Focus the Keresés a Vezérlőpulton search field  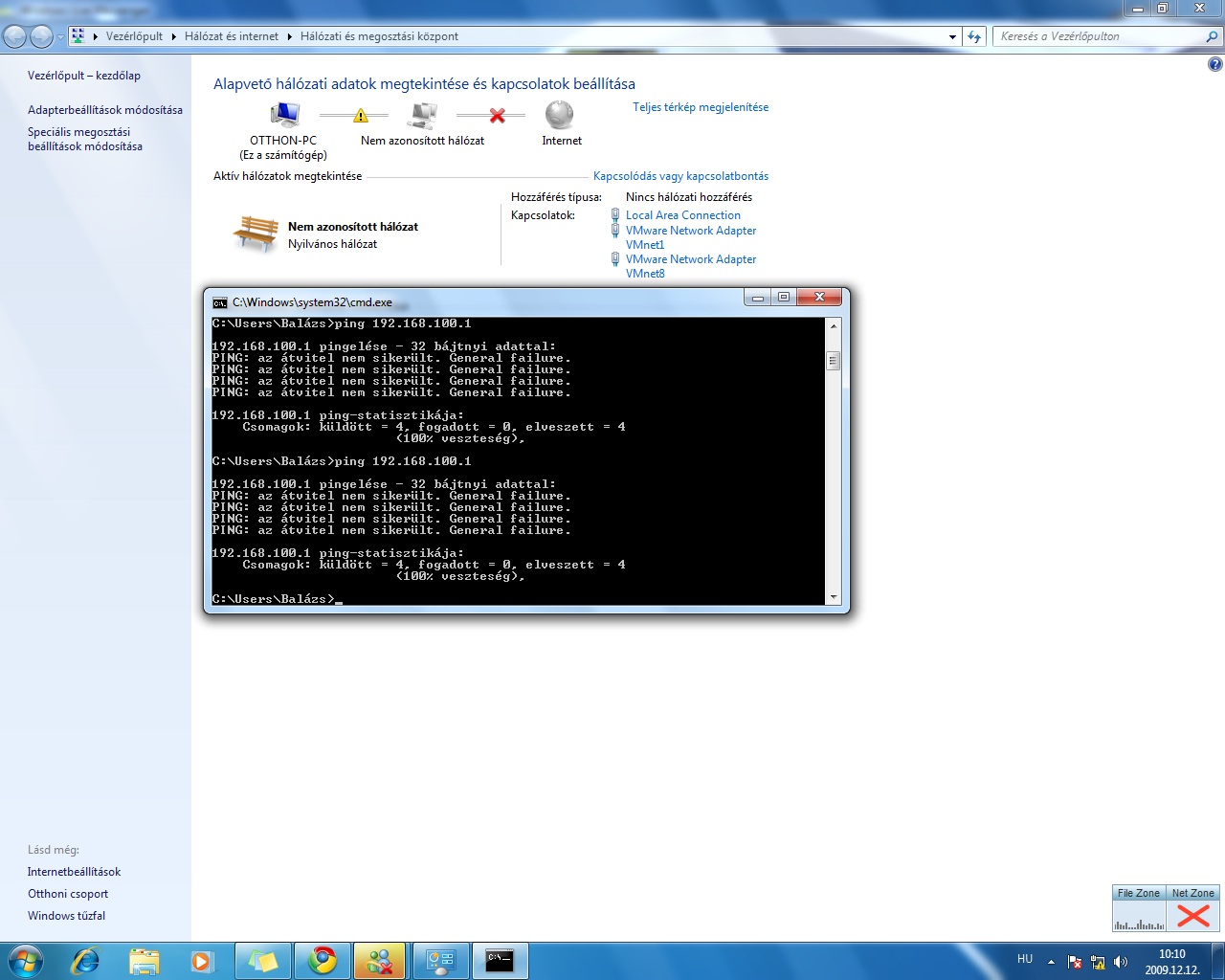pyautogui.click(x=1098, y=36)
